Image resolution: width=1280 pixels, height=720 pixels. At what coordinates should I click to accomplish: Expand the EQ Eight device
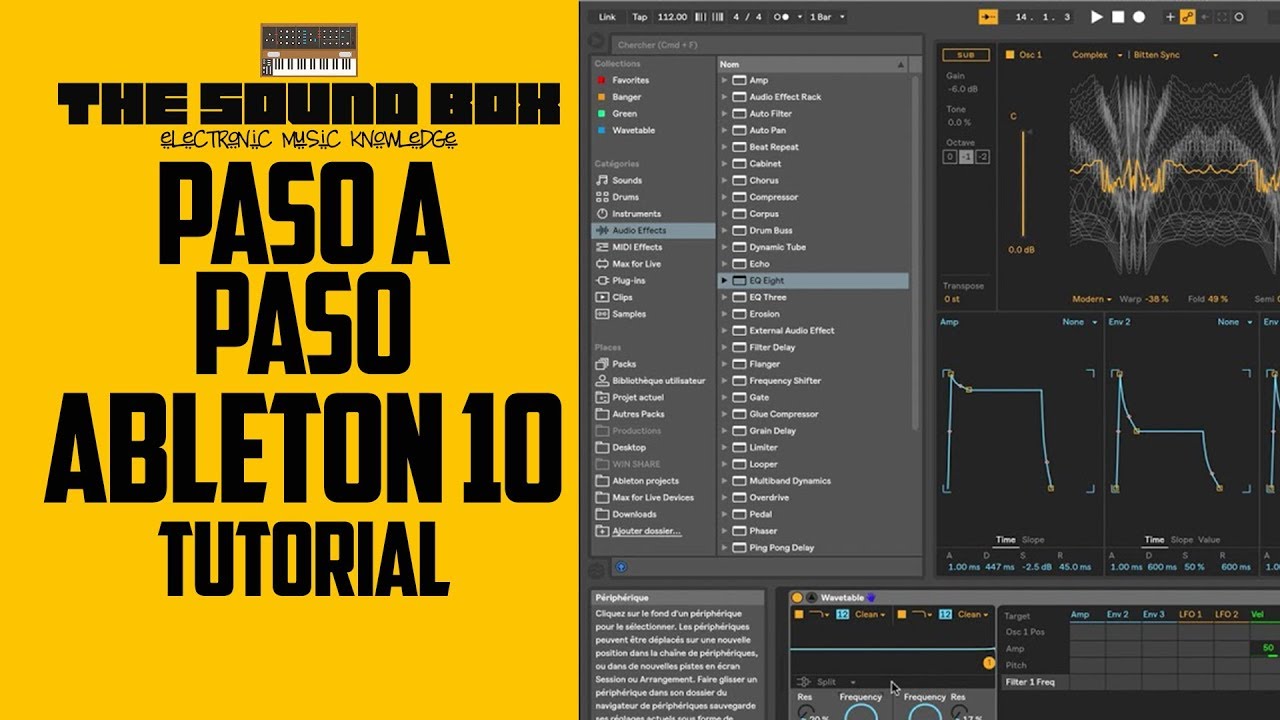[x=725, y=281]
